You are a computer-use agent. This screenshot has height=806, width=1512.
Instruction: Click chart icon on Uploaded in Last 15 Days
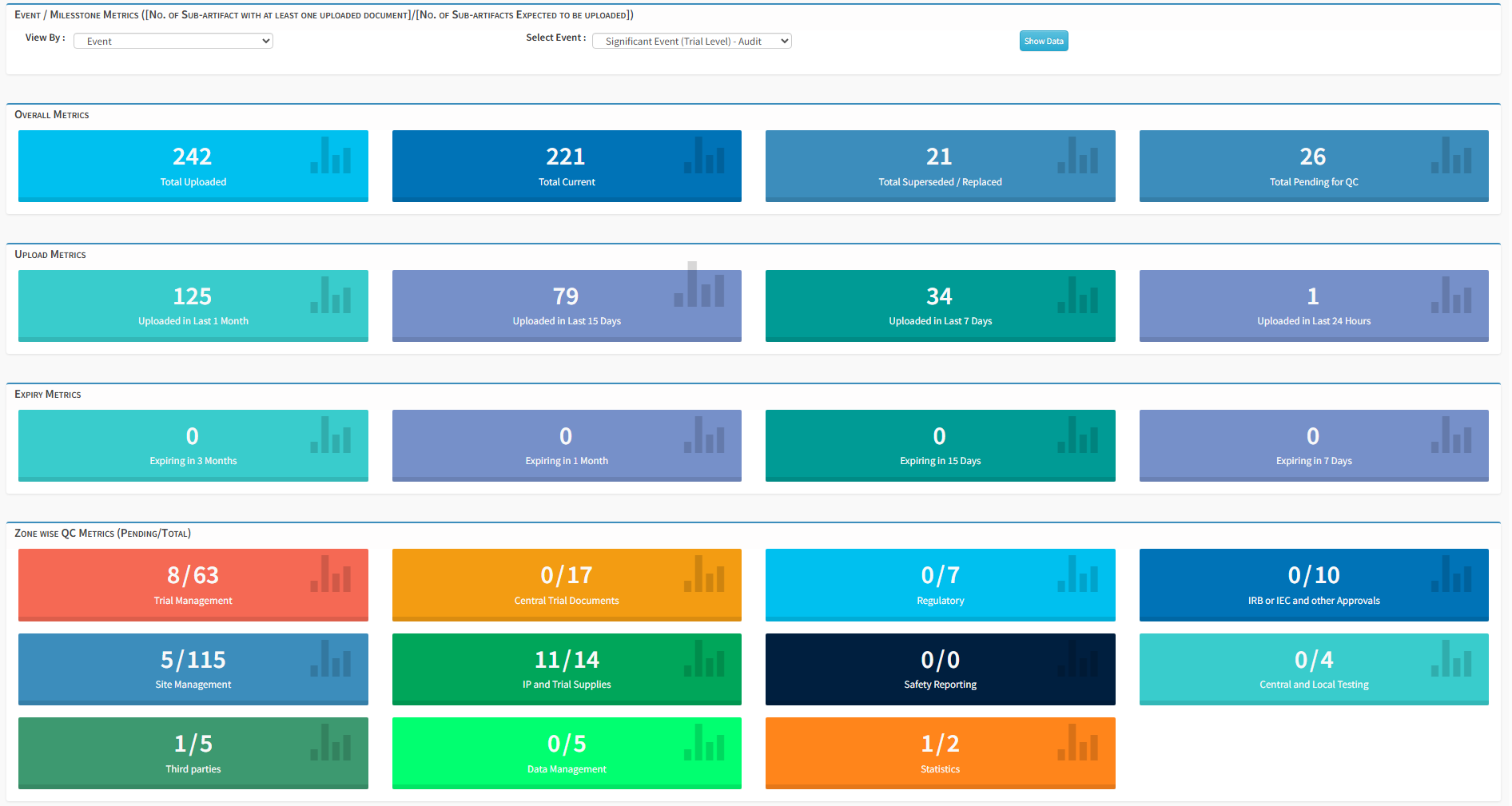coord(699,286)
